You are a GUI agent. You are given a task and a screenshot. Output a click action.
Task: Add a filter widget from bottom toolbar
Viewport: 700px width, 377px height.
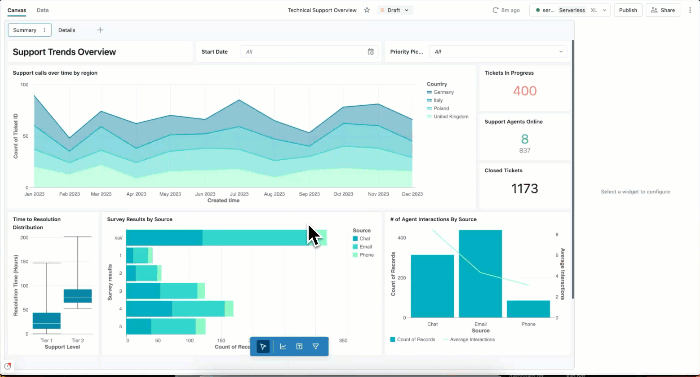tap(316, 347)
